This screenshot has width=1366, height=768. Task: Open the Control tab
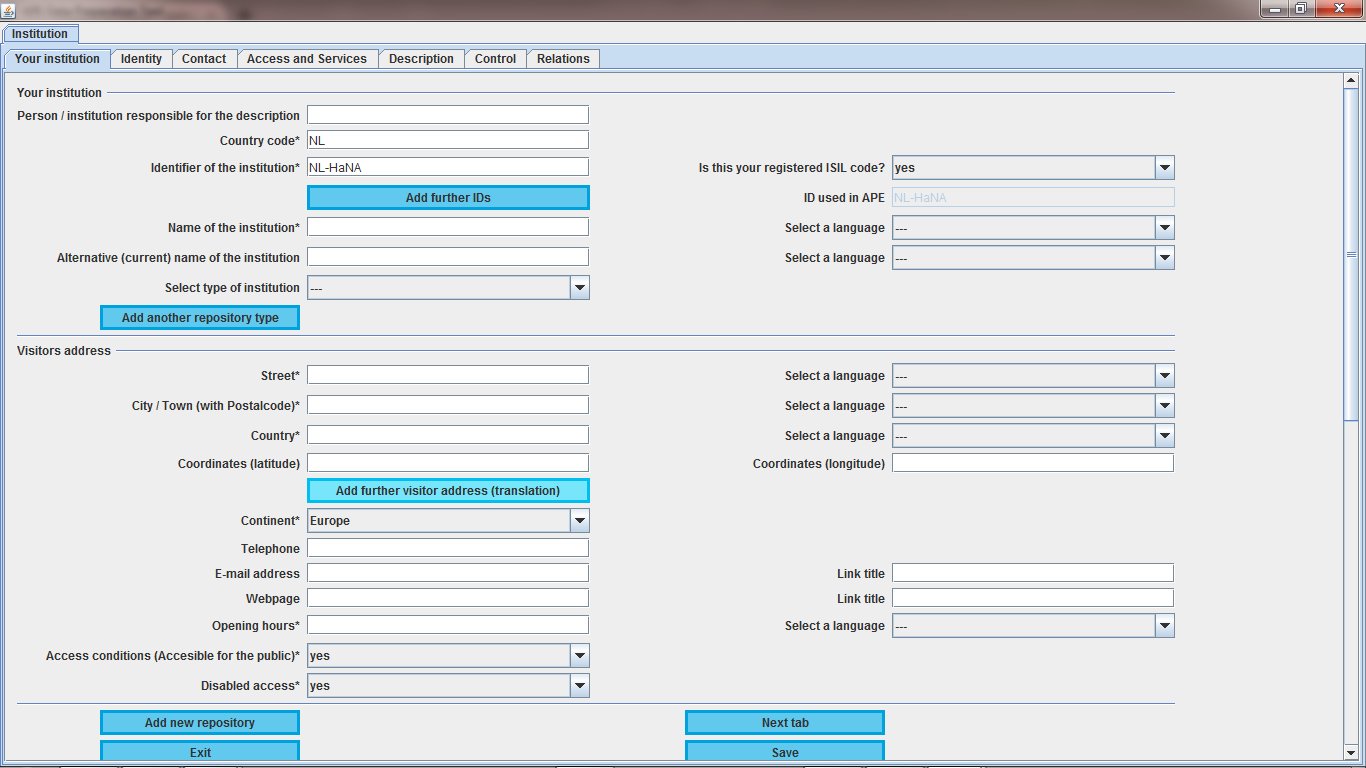pyautogui.click(x=495, y=59)
